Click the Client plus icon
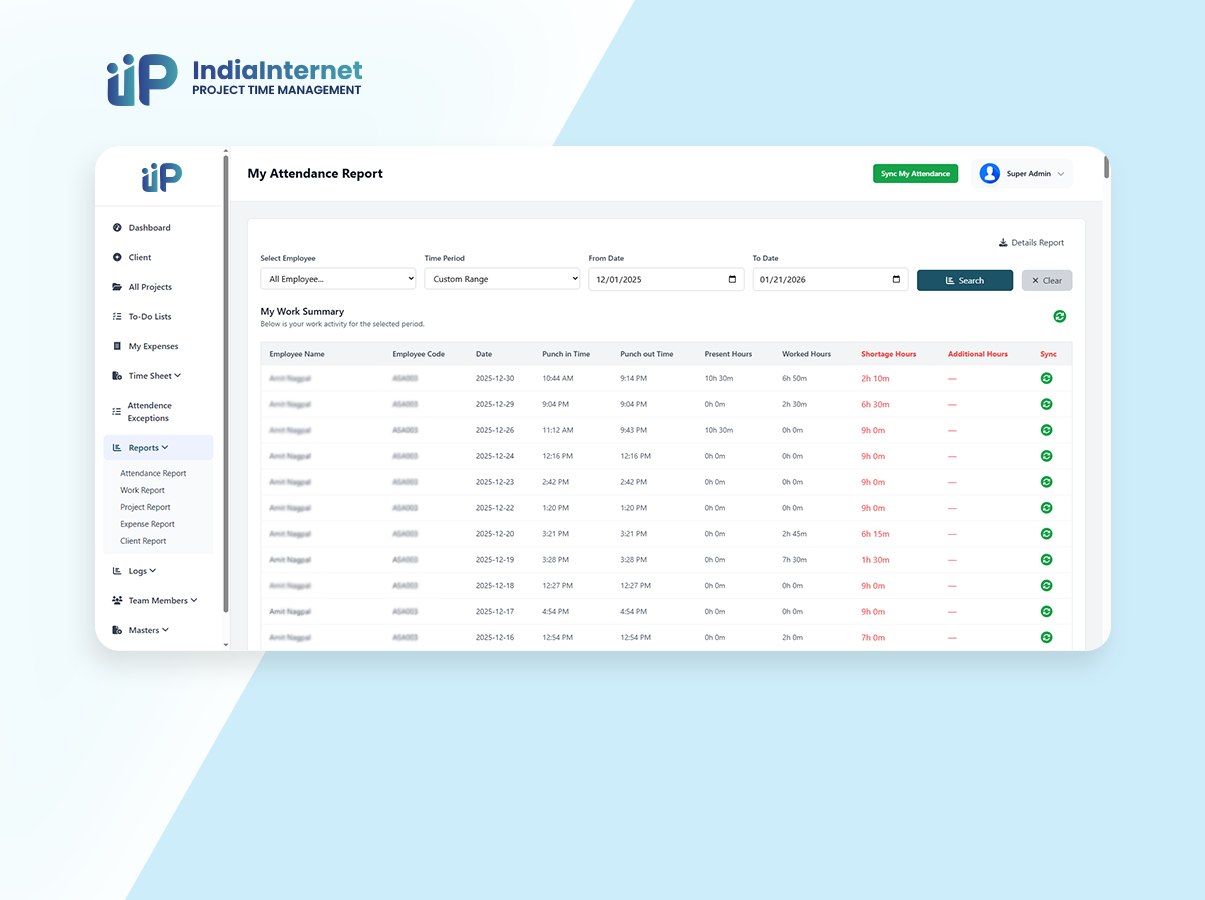Viewport: 1205px width, 900px height. [117, 258]
